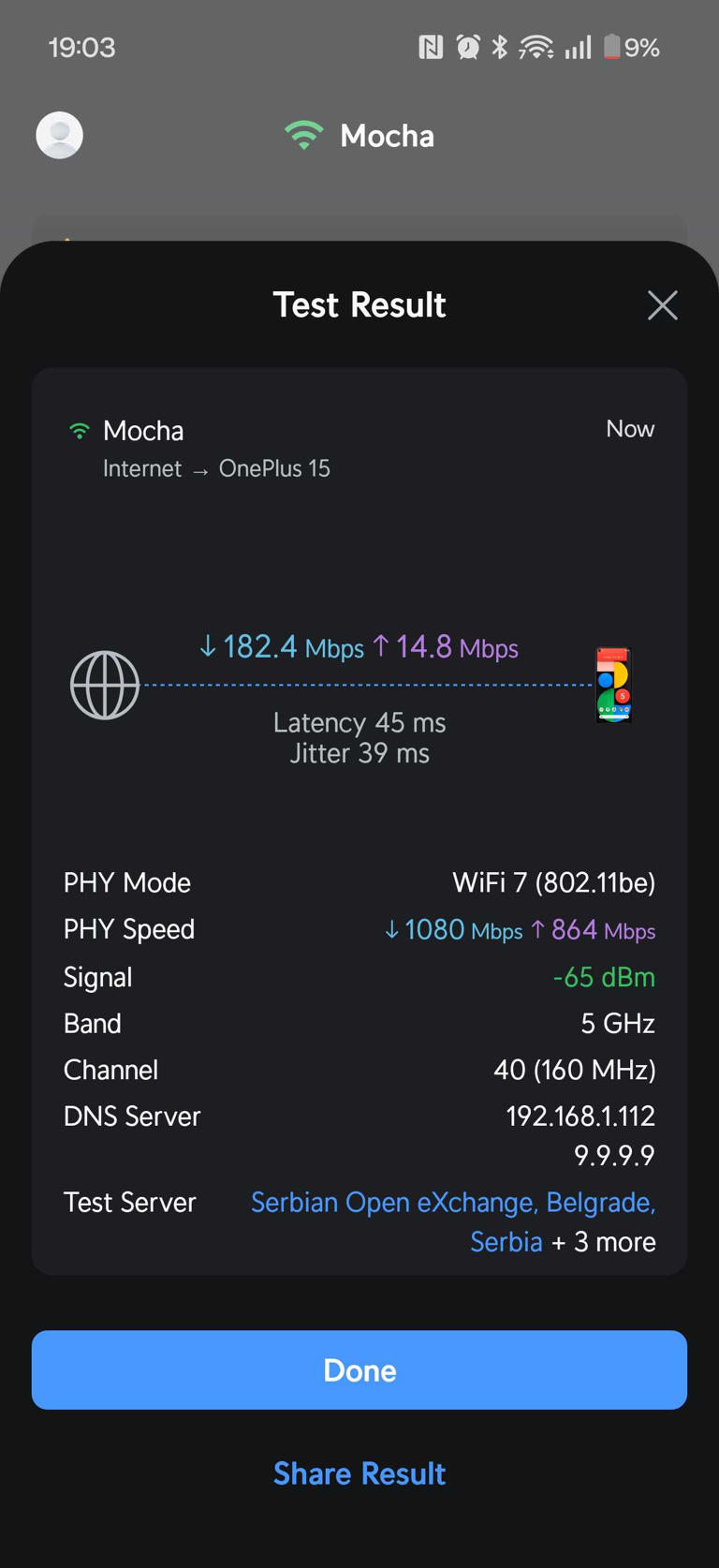719x1568 pixels.
Task: Tap the battery indicator showing 9%
Action: coord(631,47)
